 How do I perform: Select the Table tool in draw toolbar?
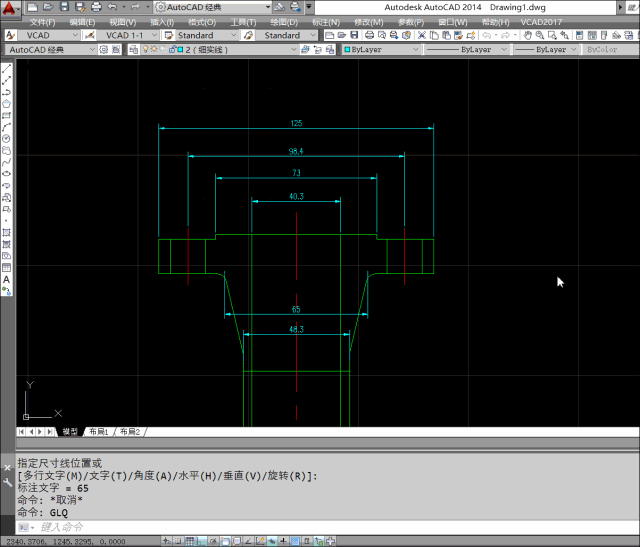[x=7, y=268]
